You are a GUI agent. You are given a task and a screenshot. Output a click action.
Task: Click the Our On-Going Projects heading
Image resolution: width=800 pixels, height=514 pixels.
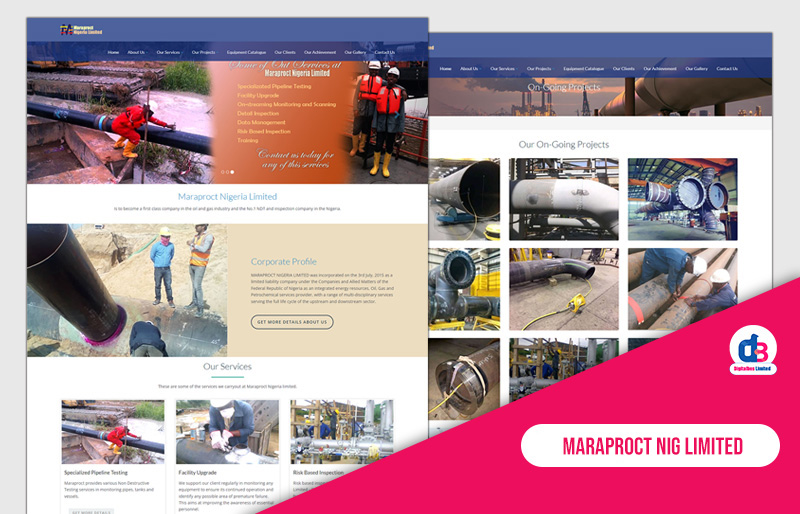(564, 144)
